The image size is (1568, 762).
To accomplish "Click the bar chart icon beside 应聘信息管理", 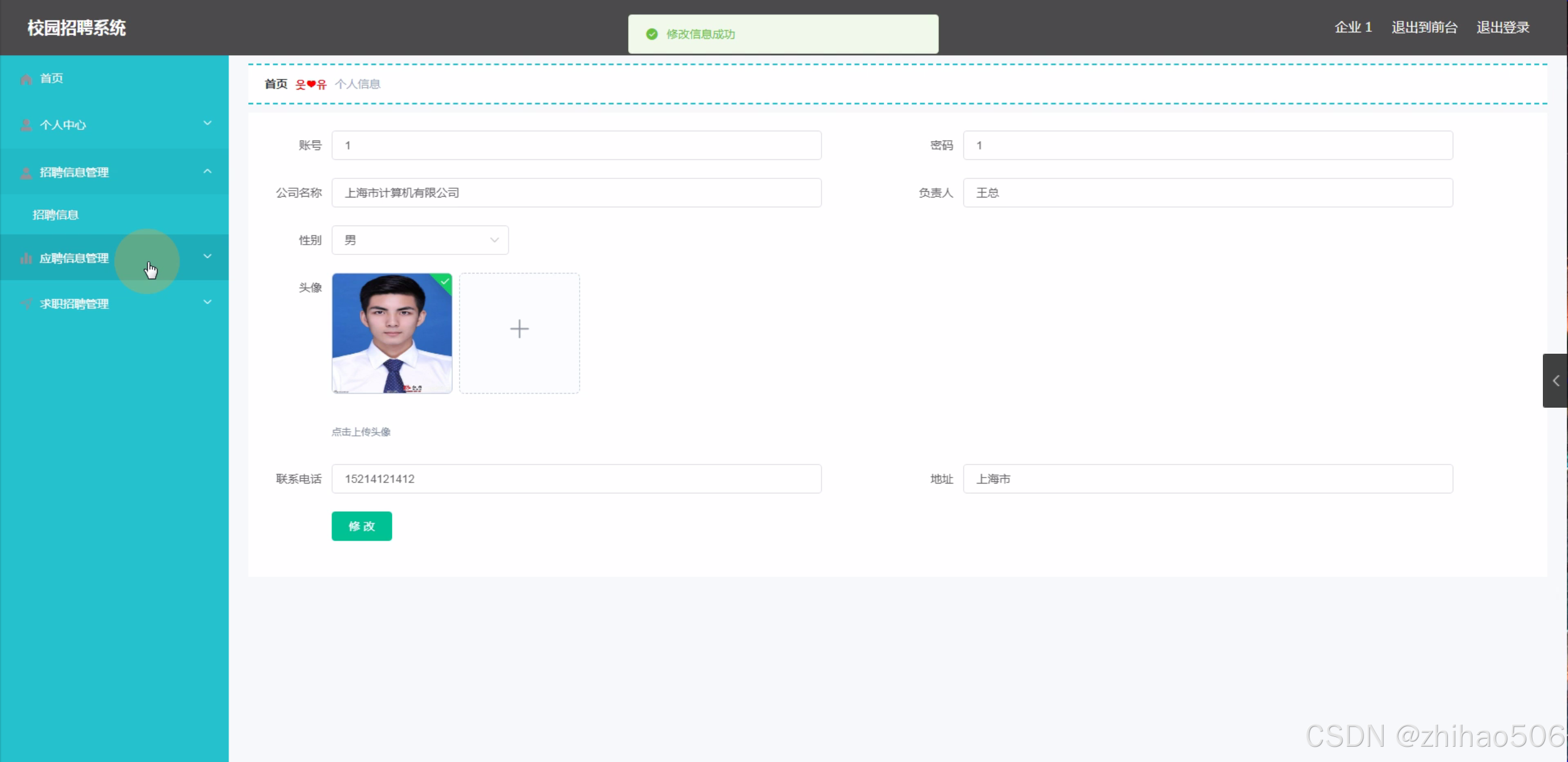I will [26, 258].
